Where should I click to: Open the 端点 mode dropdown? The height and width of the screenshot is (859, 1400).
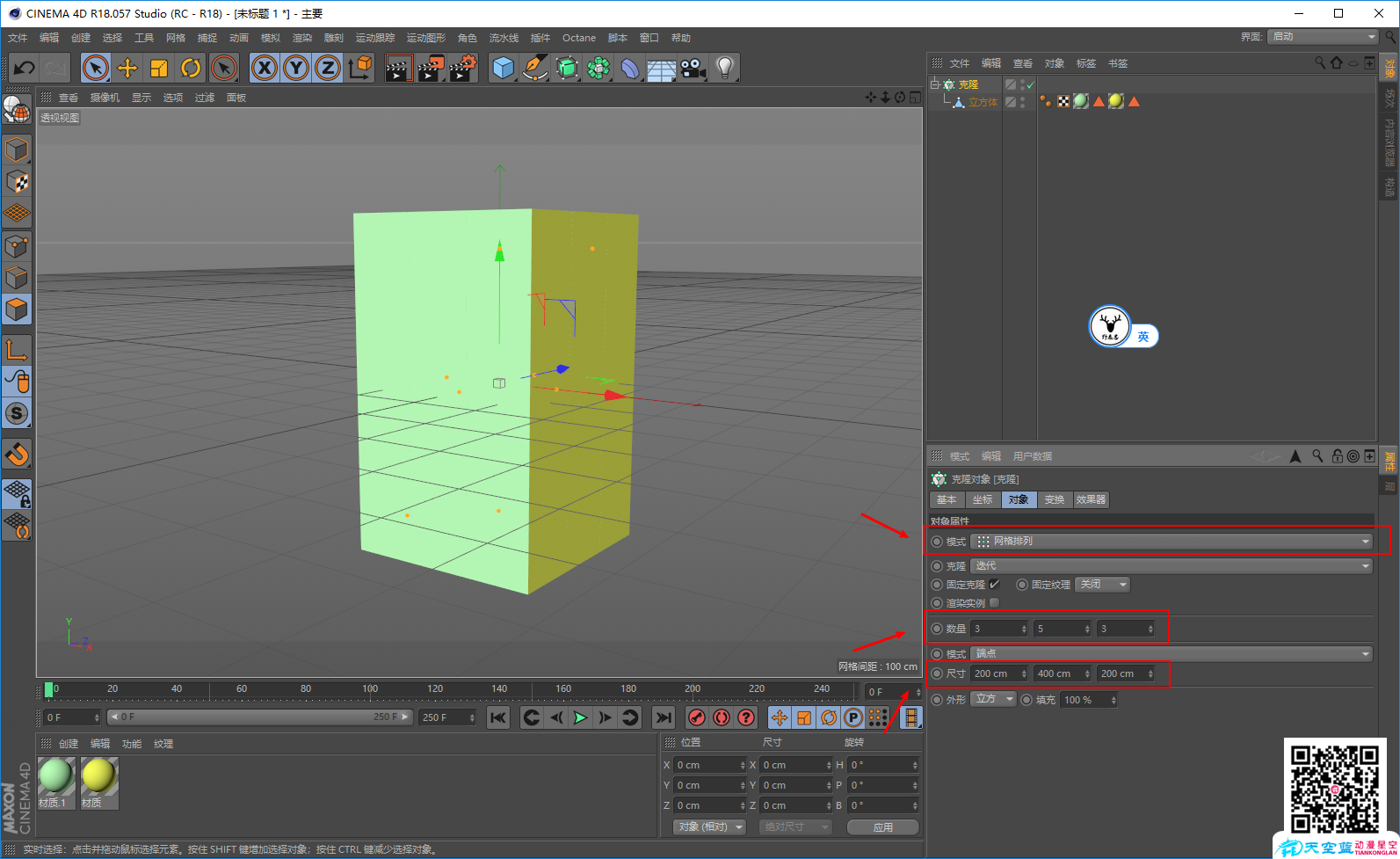(1172, 654)
